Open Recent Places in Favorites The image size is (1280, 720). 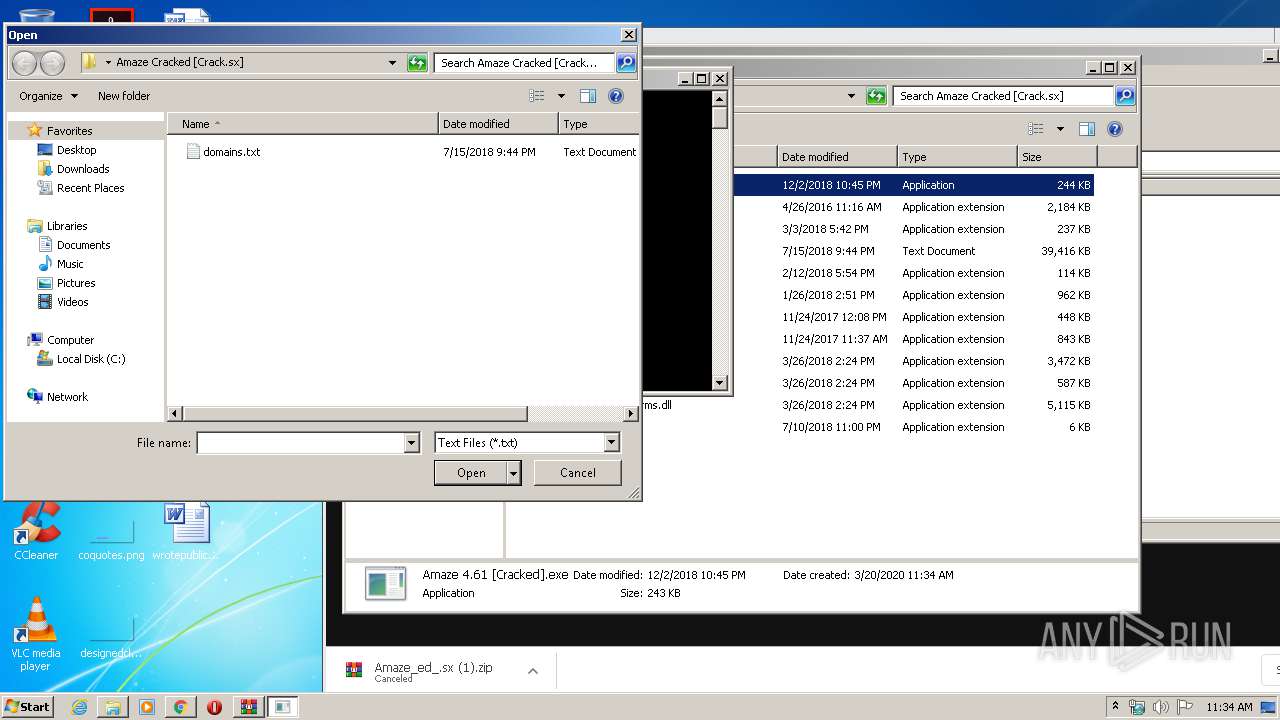(90, 188)
